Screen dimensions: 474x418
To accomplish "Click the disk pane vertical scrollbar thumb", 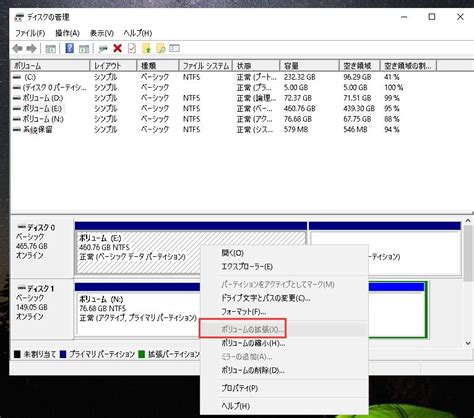I will 468,253.
